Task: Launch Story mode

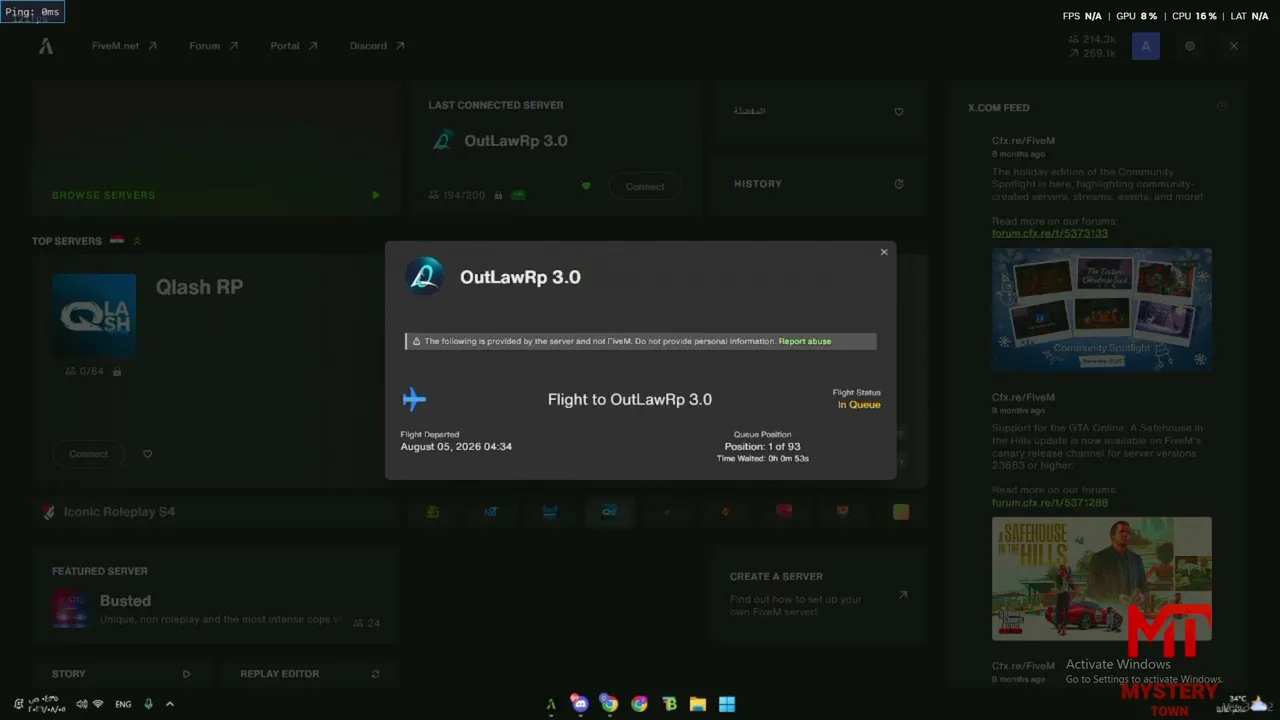Action: pyautogui.click(x=121, y=674)
